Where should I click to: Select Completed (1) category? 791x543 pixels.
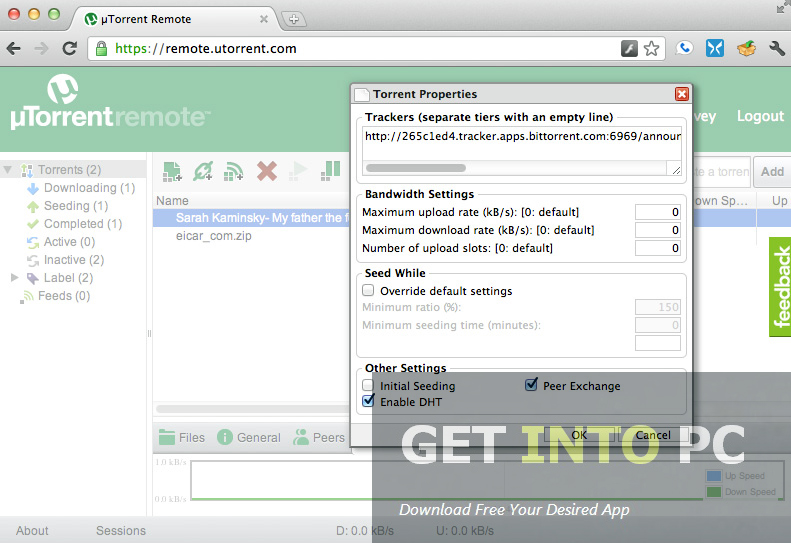click(83, 224)
